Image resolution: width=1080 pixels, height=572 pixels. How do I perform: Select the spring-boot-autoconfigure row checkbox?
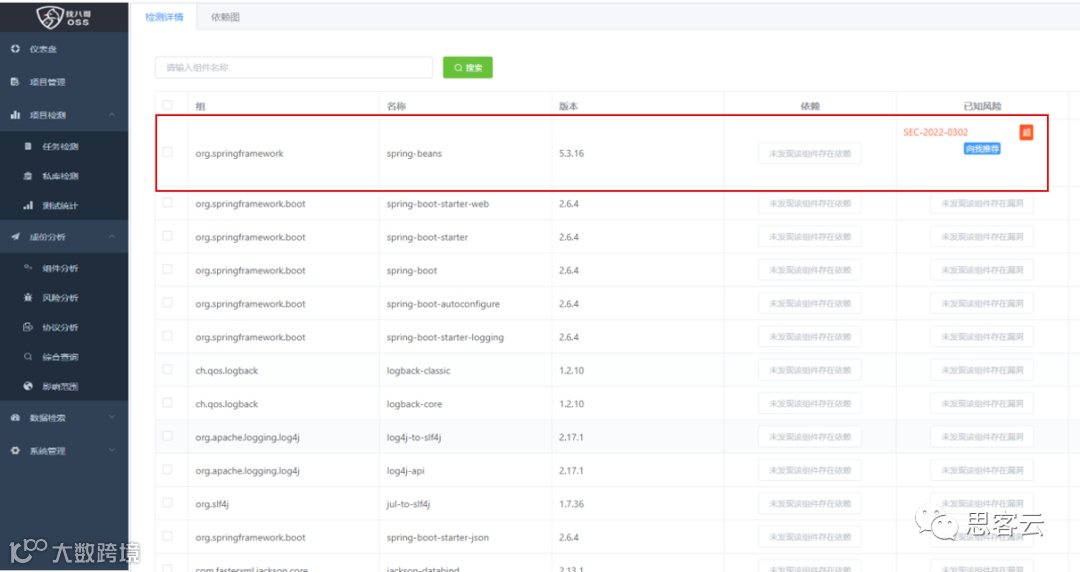pos(167,303)
